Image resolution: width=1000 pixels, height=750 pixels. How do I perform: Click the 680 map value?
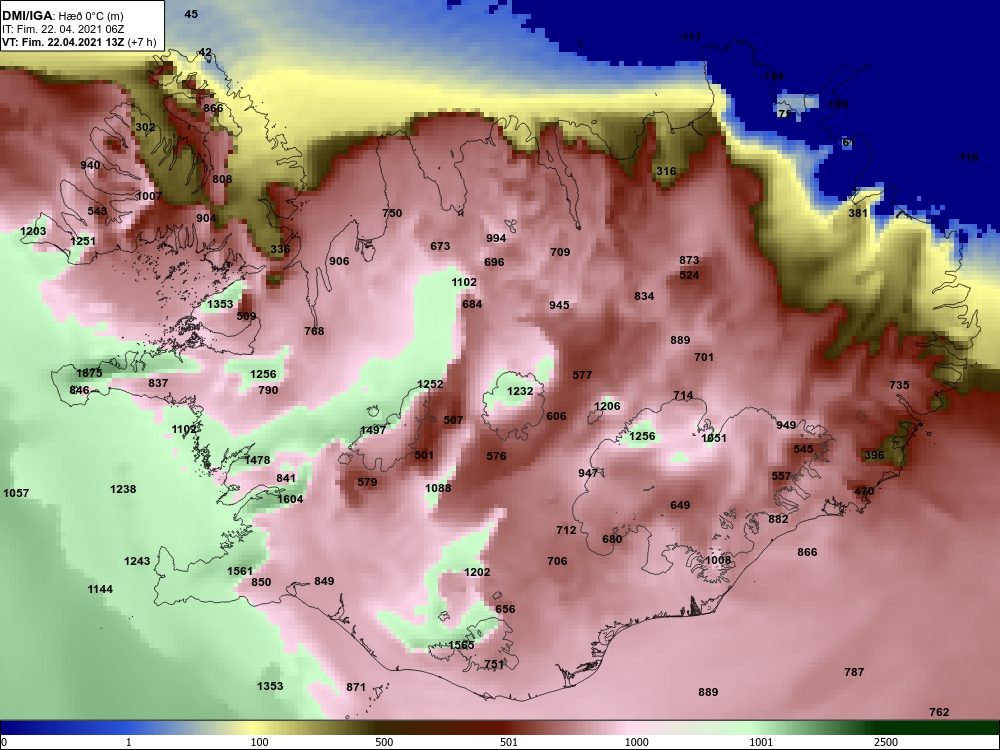tap(612, 539)
